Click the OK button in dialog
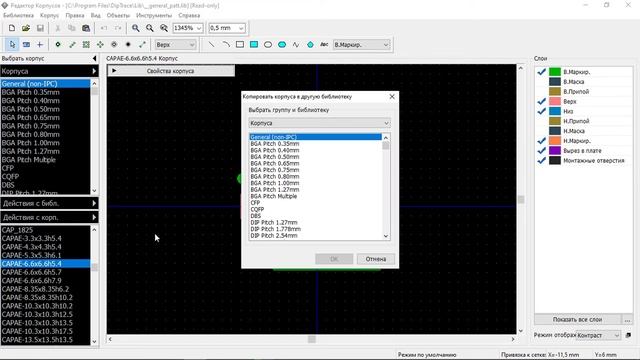Screen dimensions: 640x360 [x=334, y=259]
